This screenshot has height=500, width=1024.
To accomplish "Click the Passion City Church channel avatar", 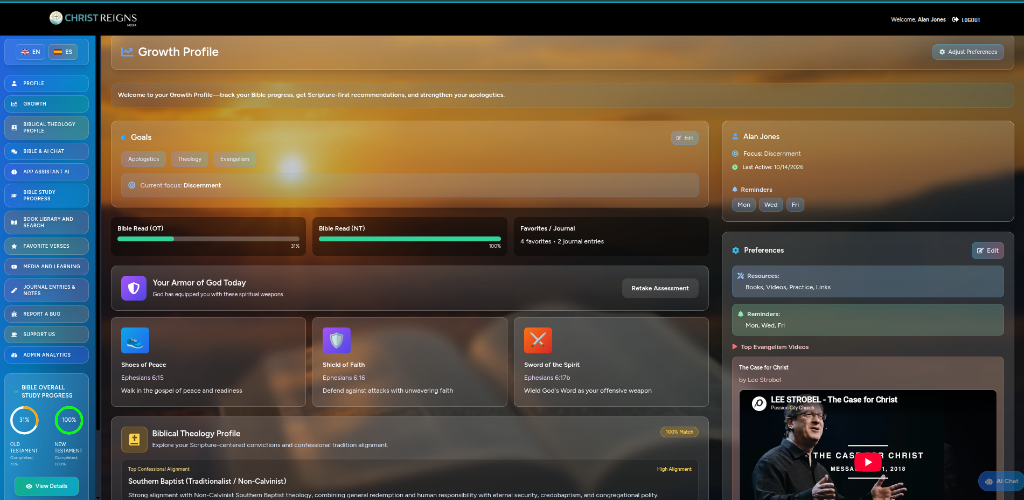I will point(760,403).
